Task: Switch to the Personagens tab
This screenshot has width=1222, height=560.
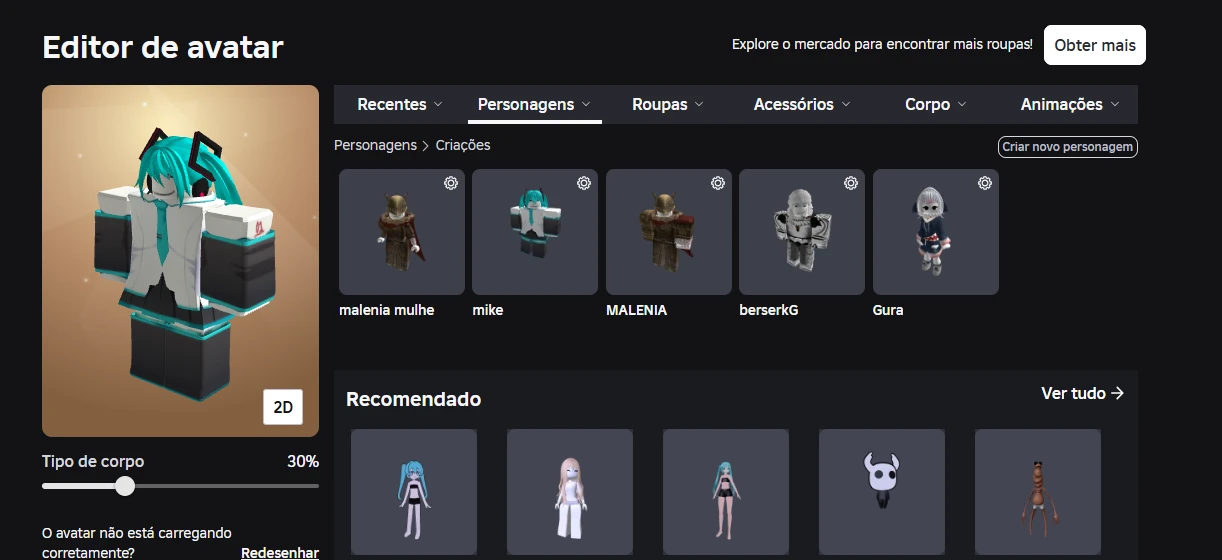Action: click(534, 104)
